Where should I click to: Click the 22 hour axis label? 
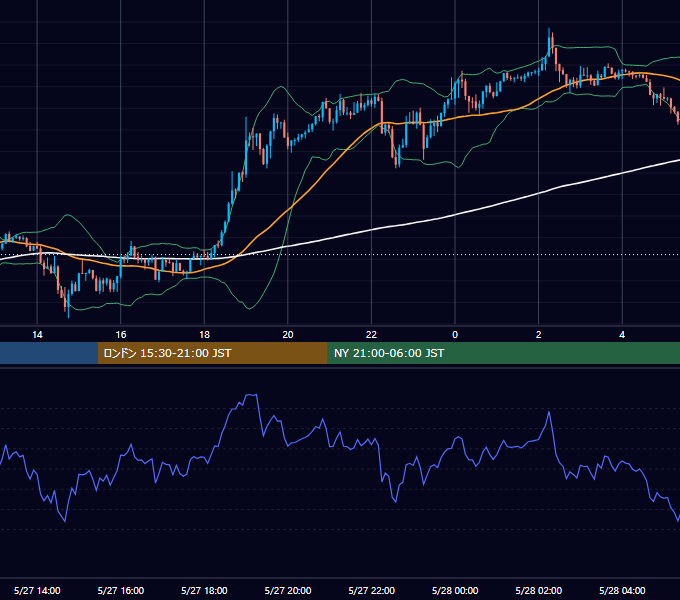point(371,335)
